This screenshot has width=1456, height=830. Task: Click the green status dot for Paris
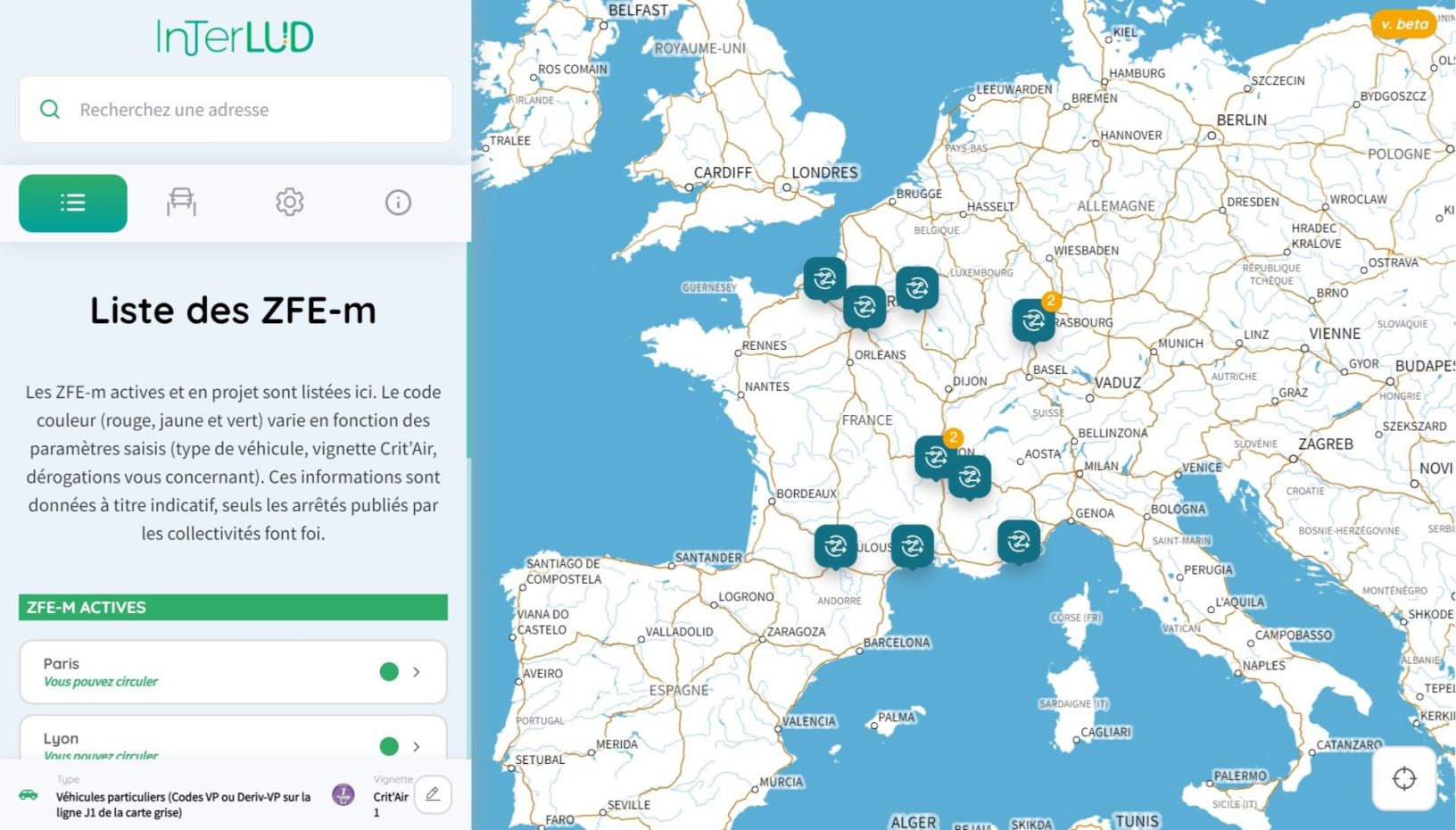(x=389, y=672)
